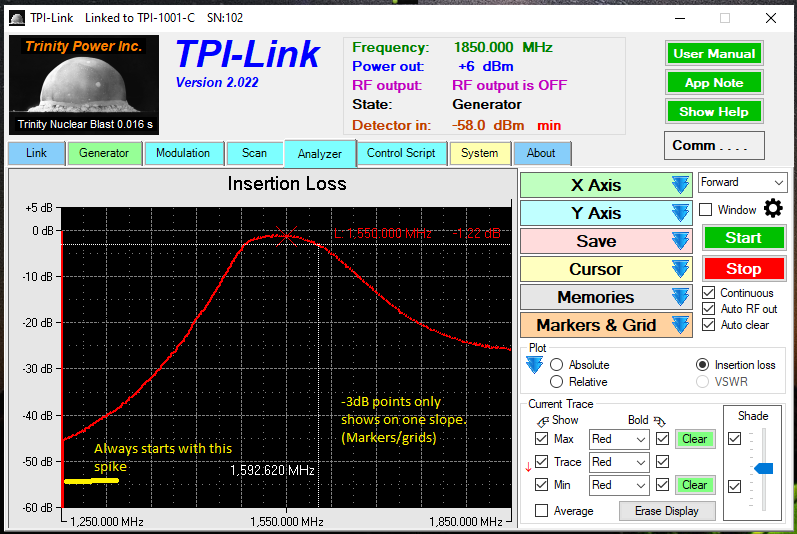Switch to the Control Script tab

pos(401,153)
